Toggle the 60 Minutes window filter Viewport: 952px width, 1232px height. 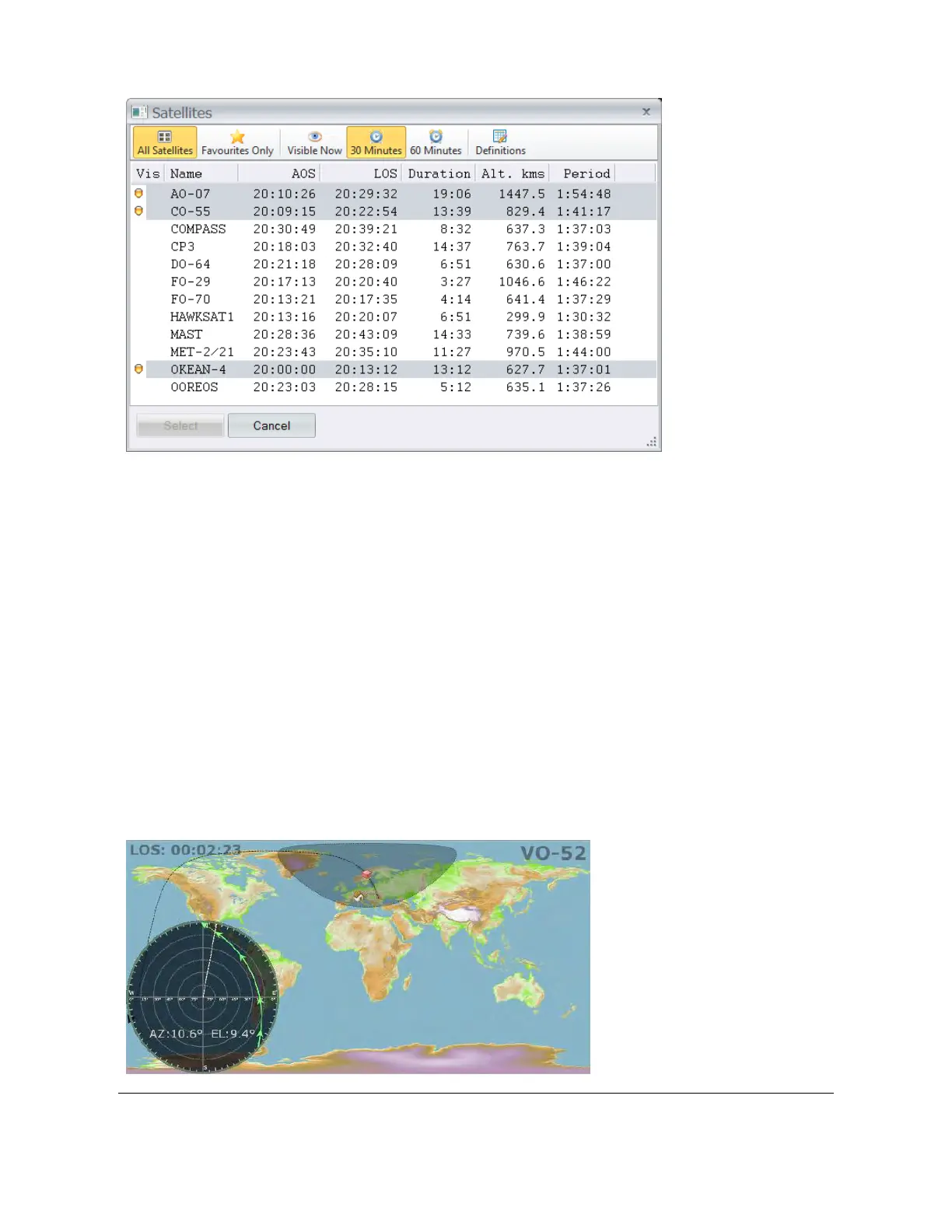436,142
